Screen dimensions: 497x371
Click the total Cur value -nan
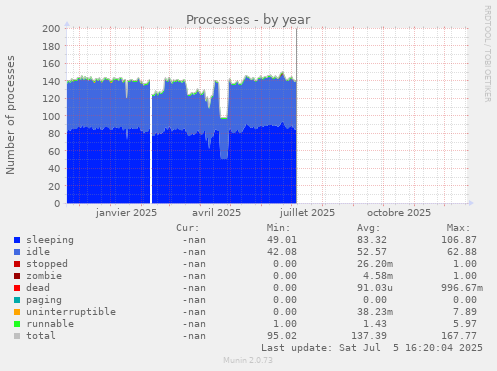tap(194, 336)
